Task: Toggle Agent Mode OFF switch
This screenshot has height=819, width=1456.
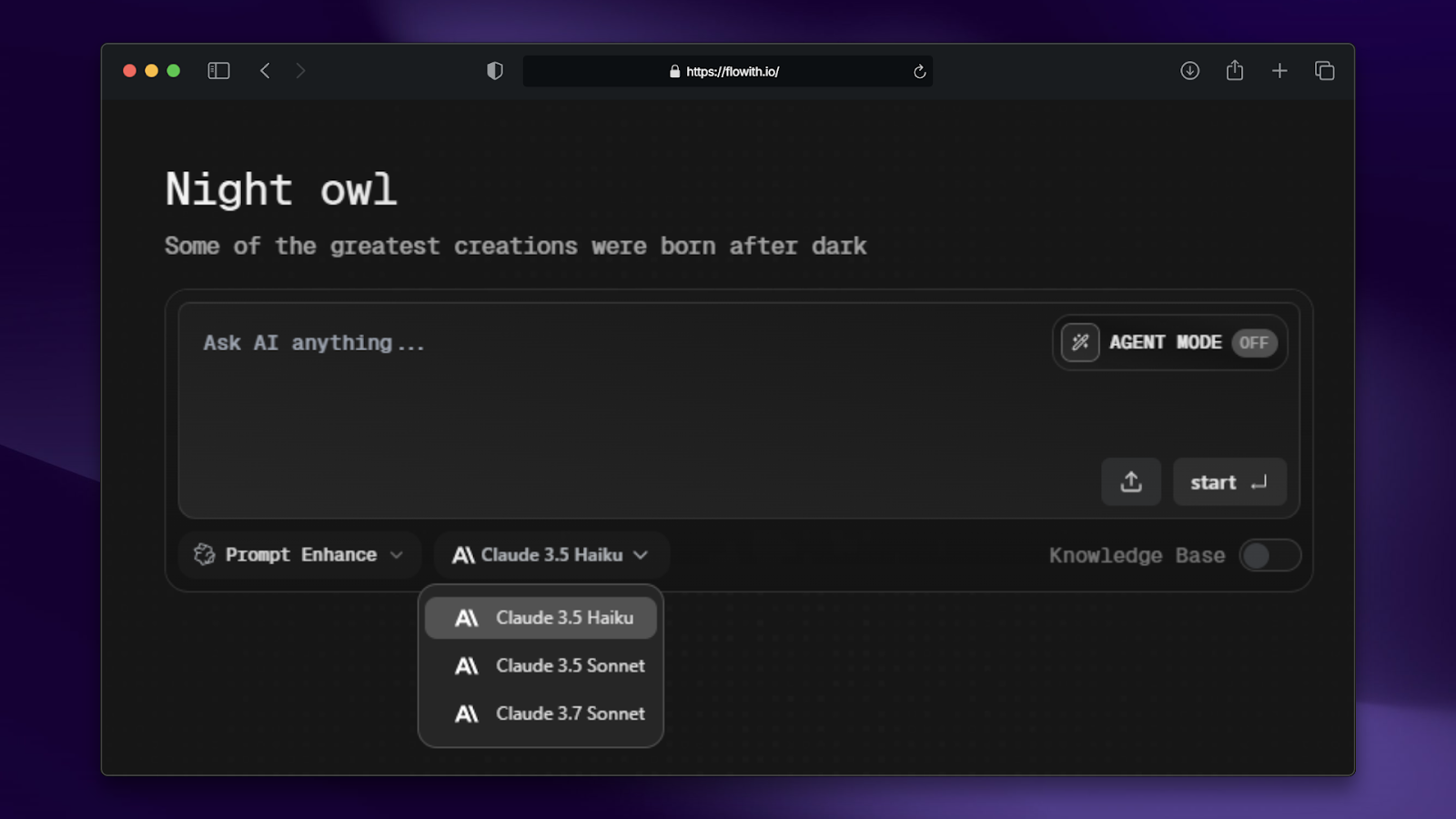Action: pyautogui.click(x=1254, y=343)
